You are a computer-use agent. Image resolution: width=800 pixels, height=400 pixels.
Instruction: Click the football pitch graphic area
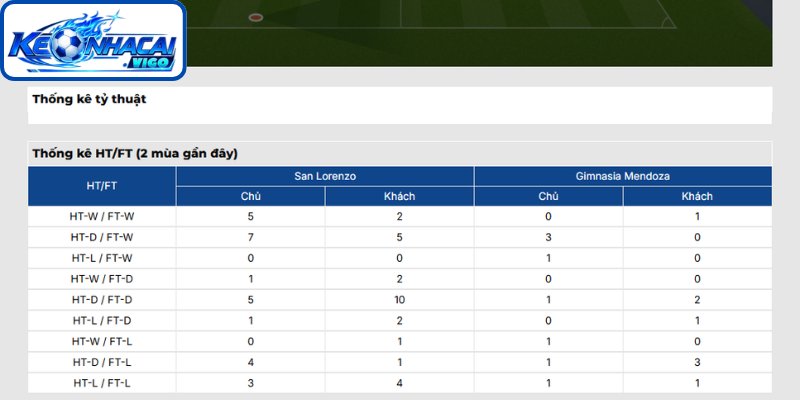tap(479, 33)
